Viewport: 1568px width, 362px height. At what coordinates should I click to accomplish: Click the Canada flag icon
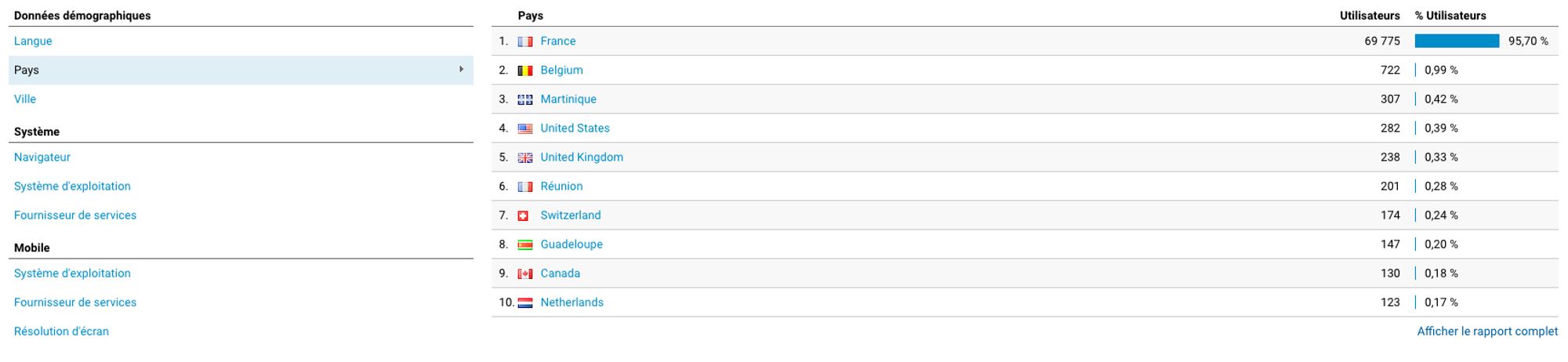coord(524,273)
